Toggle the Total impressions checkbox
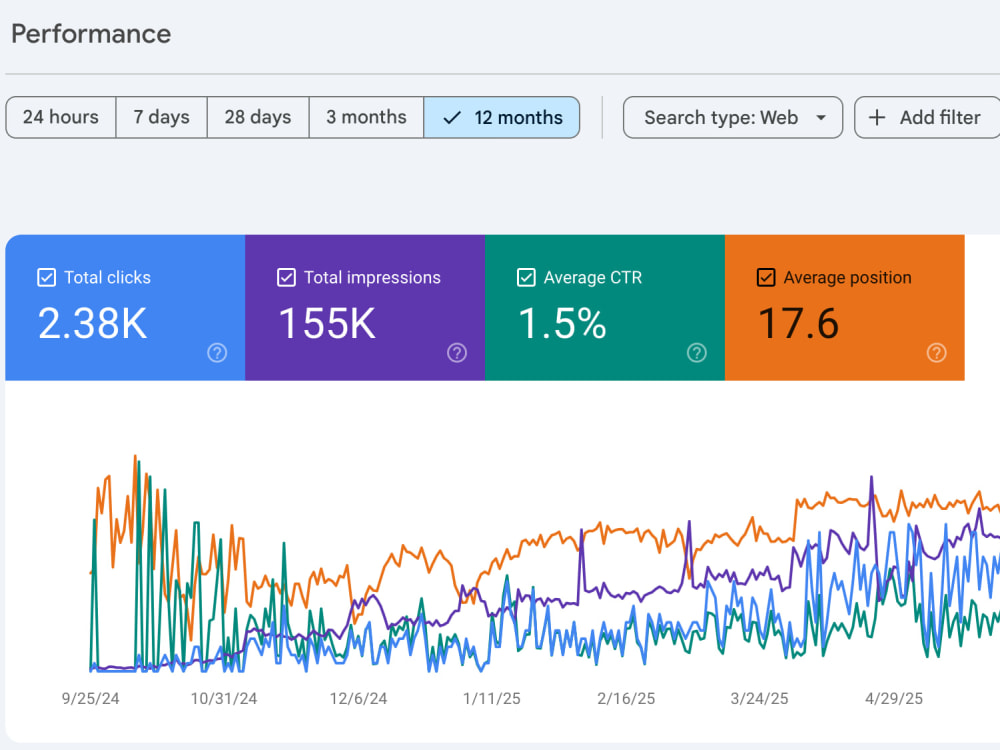The width and height of the screenshot is (1000, 750). click(286, 277)
